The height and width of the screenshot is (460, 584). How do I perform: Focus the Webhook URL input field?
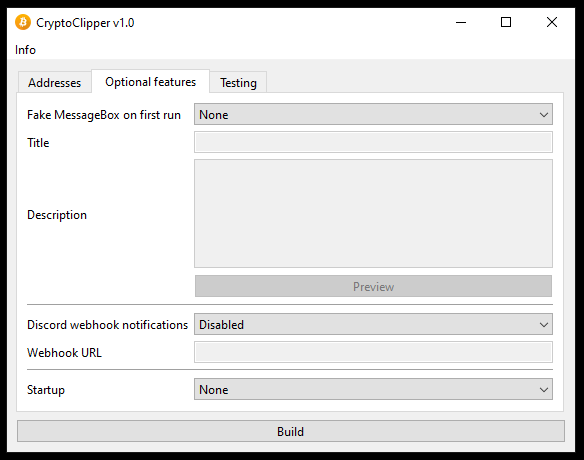(x=373, y=352)
